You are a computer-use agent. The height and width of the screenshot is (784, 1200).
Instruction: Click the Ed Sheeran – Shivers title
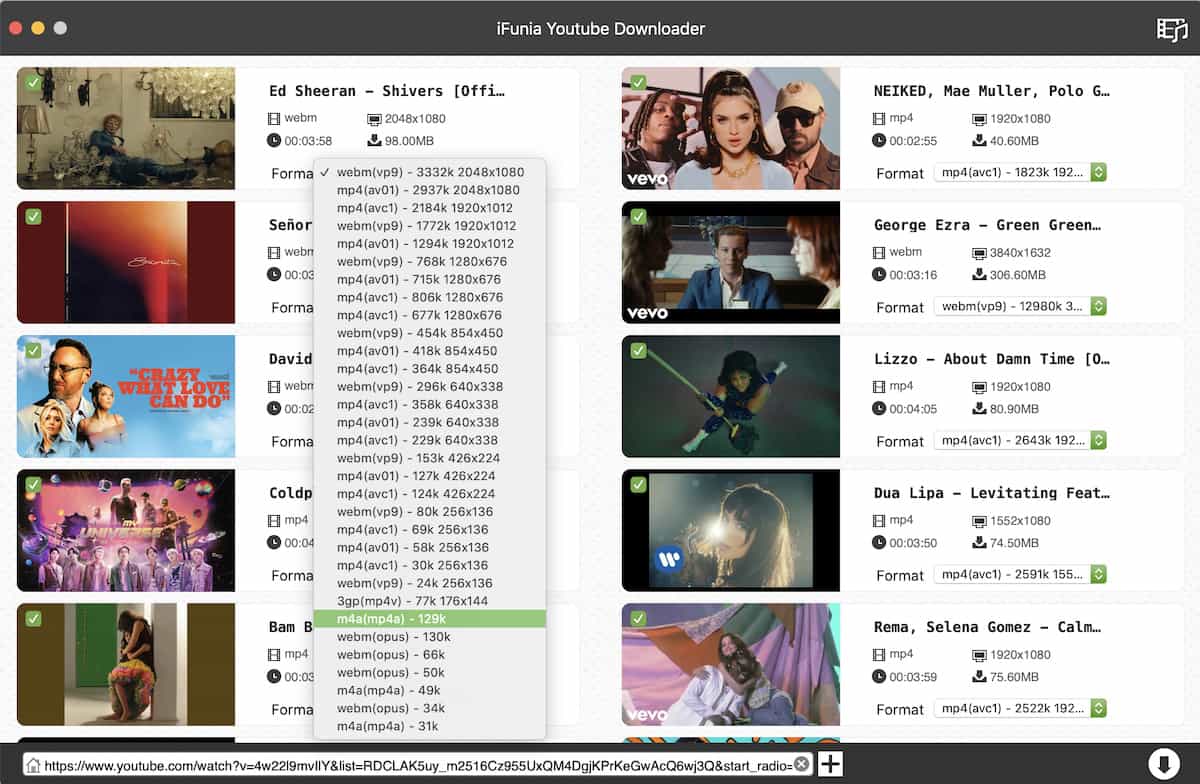[x=387, y=91]
